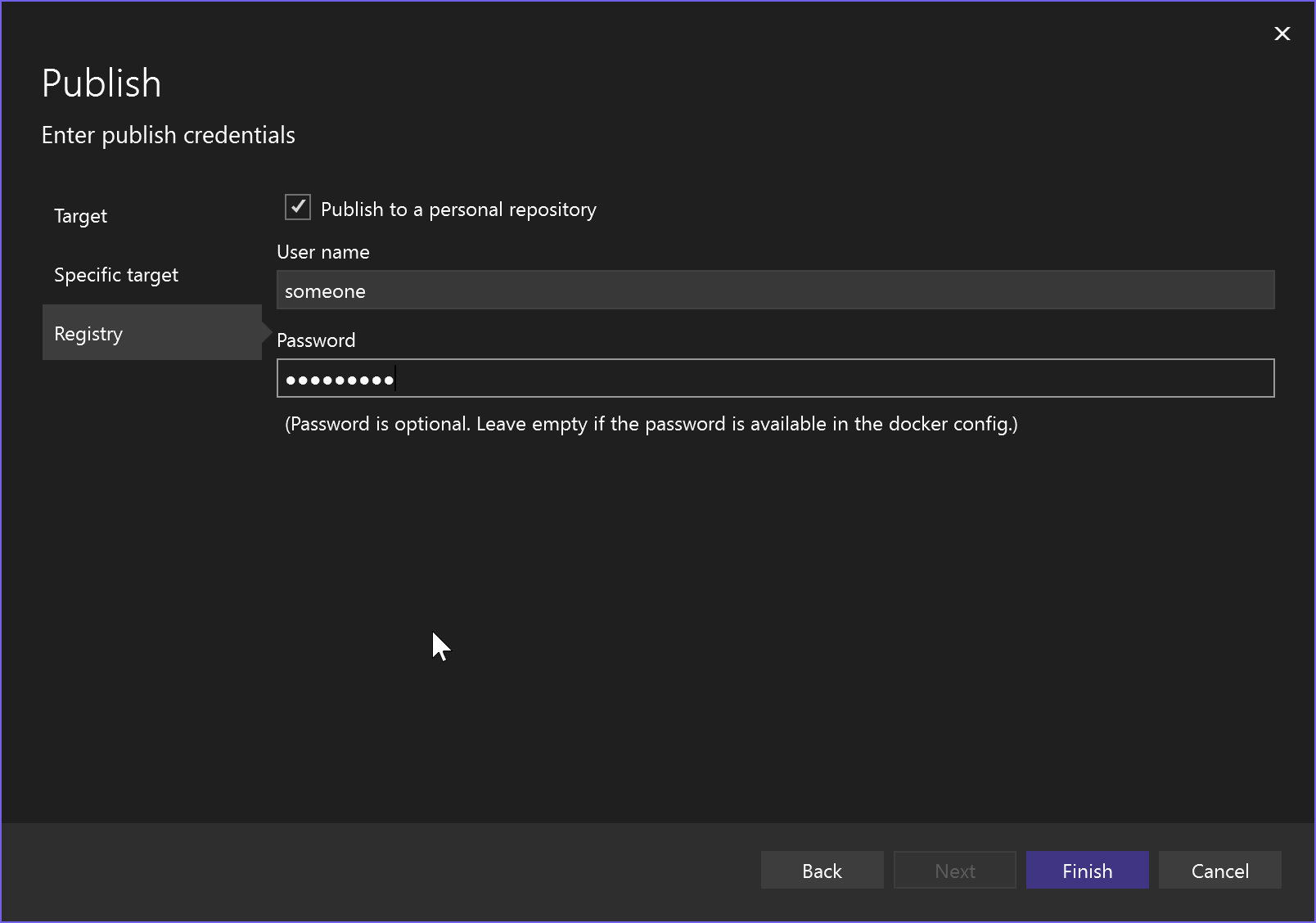This screenshot has height=923, width=1316.
Task: Click the username text reading "someone"
Action: pyautogui.click(x=324, y=290)
